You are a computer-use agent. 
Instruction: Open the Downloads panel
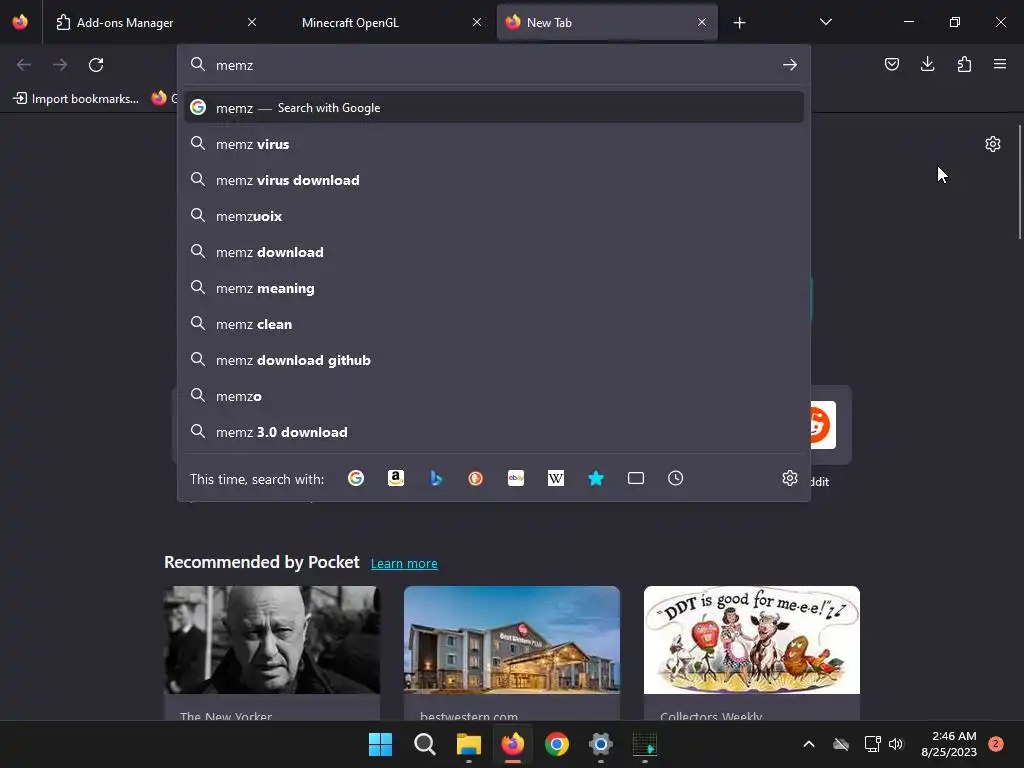(x=927, y=64)
